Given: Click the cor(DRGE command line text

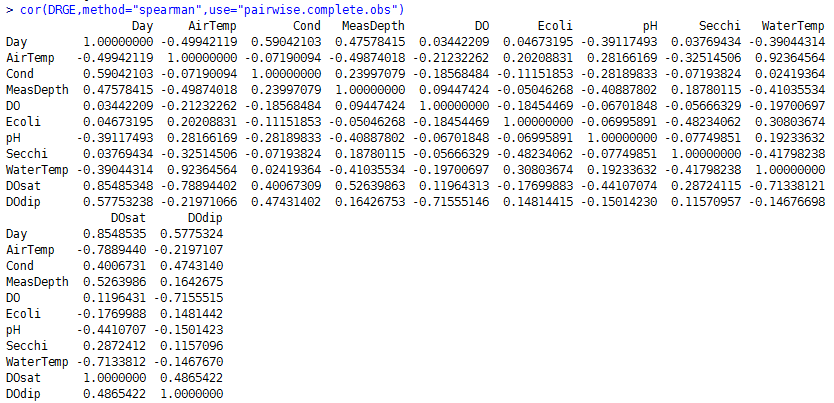Looking at the screenshot, I should (46, 9).
